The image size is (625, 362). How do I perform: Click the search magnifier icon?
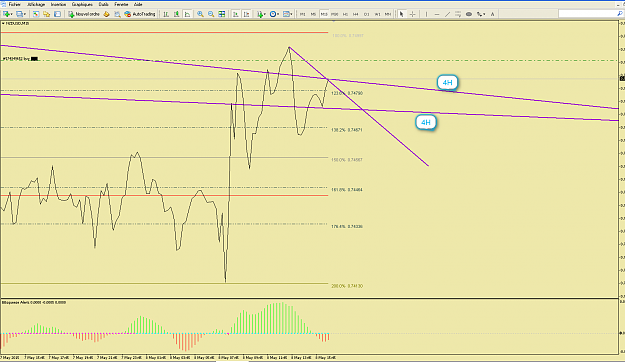pyautogui.click(x=620, y=14)
